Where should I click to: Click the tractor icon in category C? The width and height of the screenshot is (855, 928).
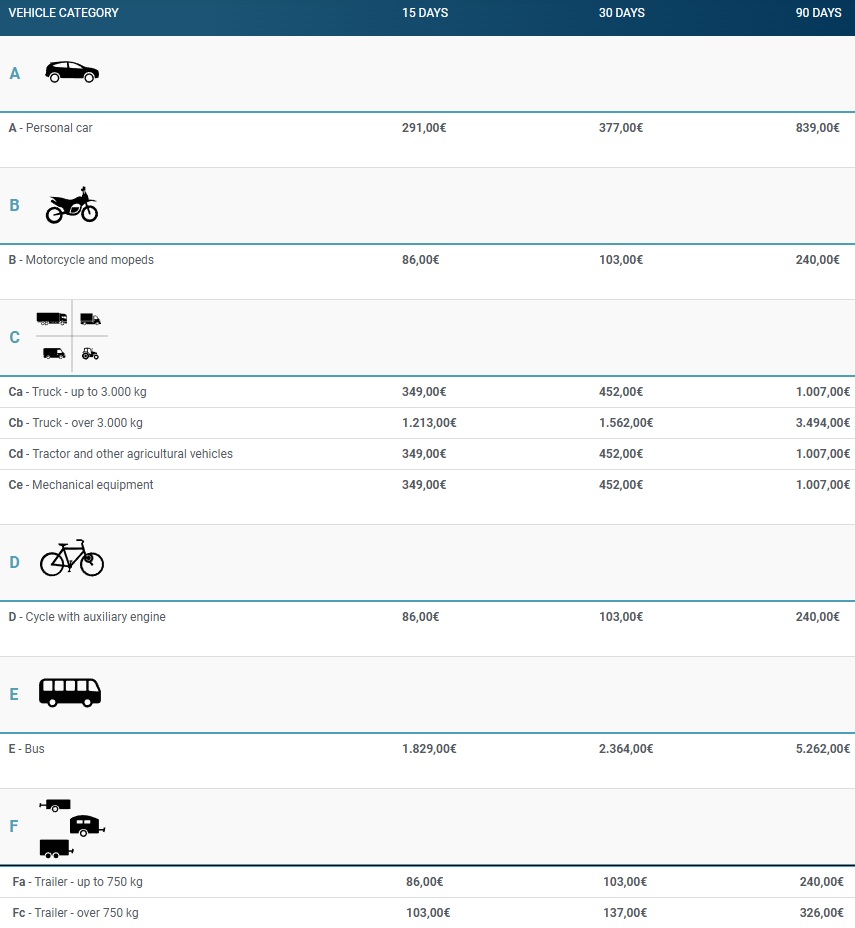[x=90, y=353]
